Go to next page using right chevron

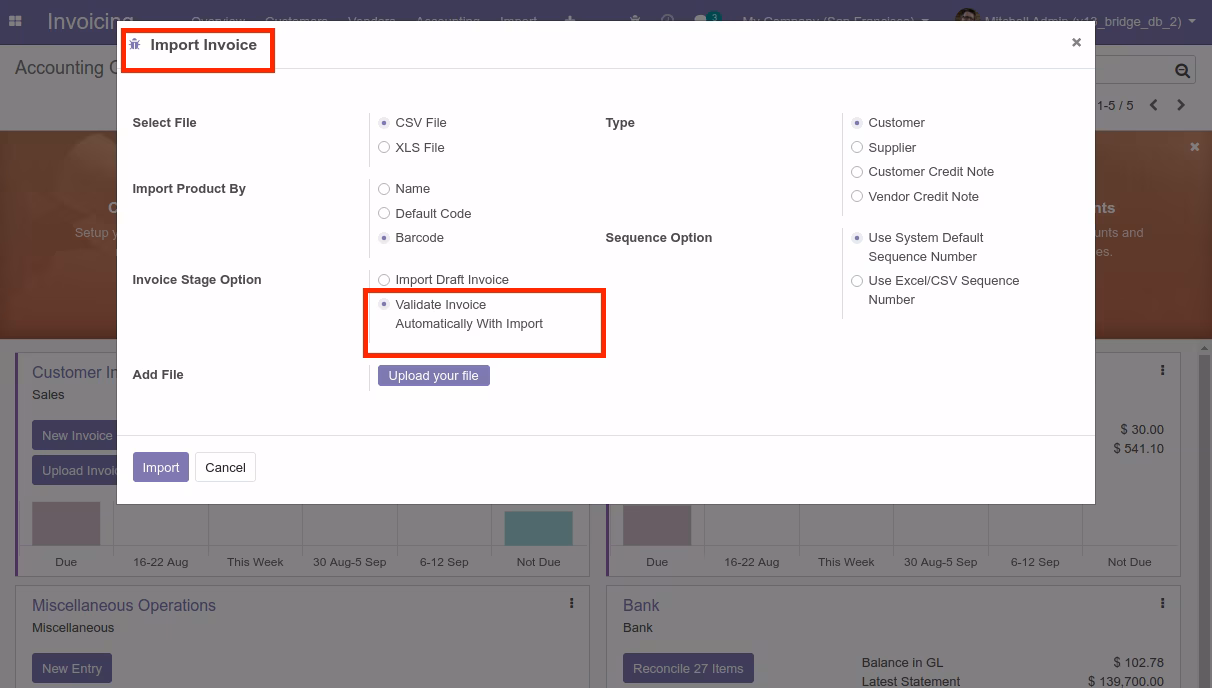pyautogui.click(x=1181, y=105)
